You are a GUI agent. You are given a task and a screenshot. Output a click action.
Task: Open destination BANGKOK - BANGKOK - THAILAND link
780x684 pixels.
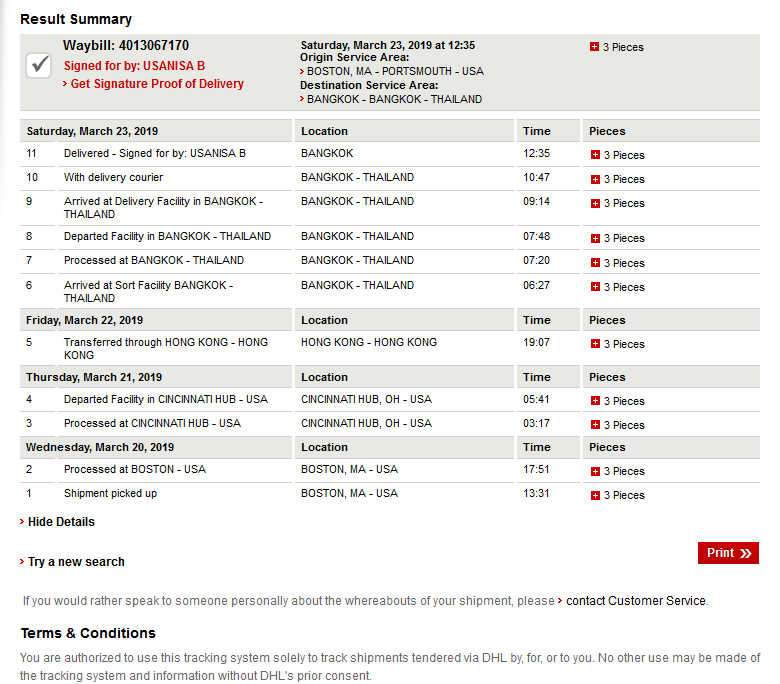click(394, 99)
